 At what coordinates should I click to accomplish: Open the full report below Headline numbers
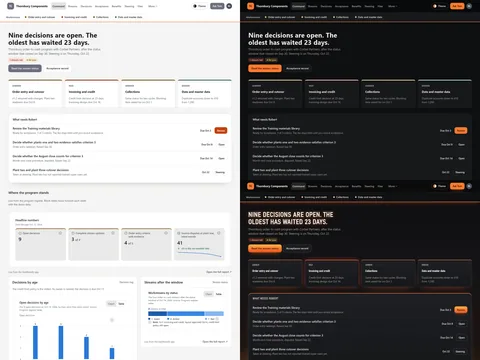tap(219, 272)
